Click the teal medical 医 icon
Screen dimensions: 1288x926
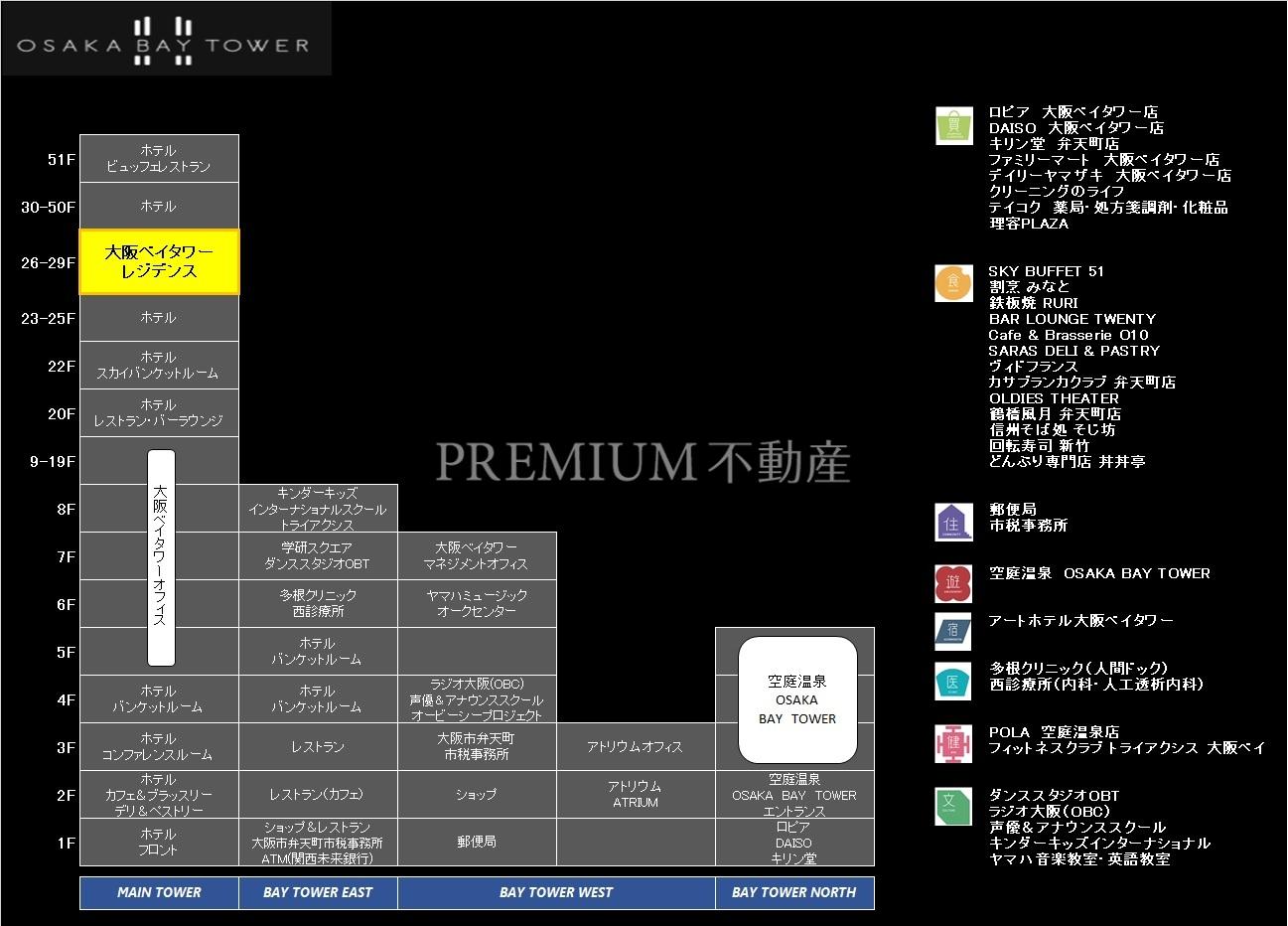coord(953,681)
